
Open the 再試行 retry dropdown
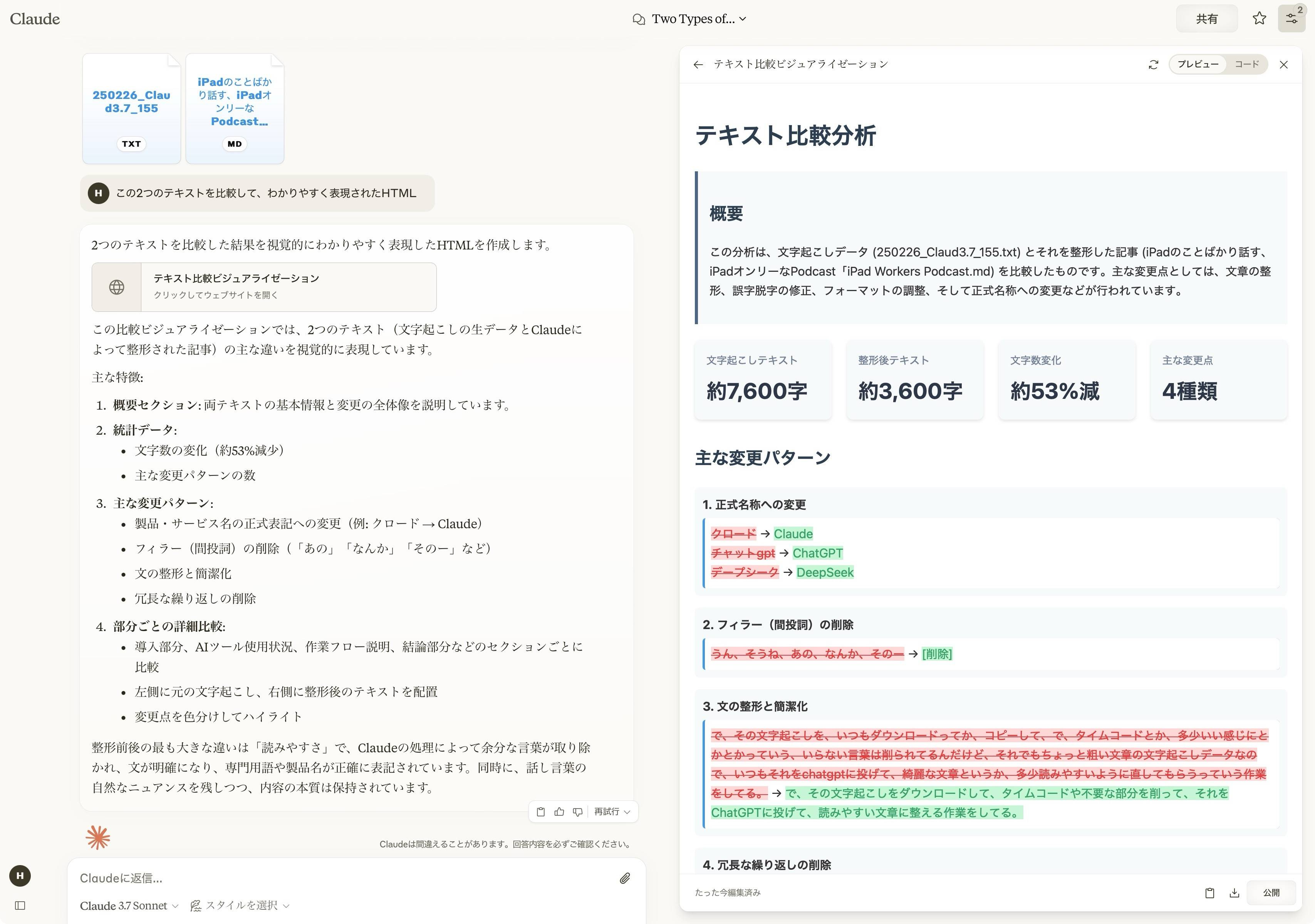coord(612,812)
